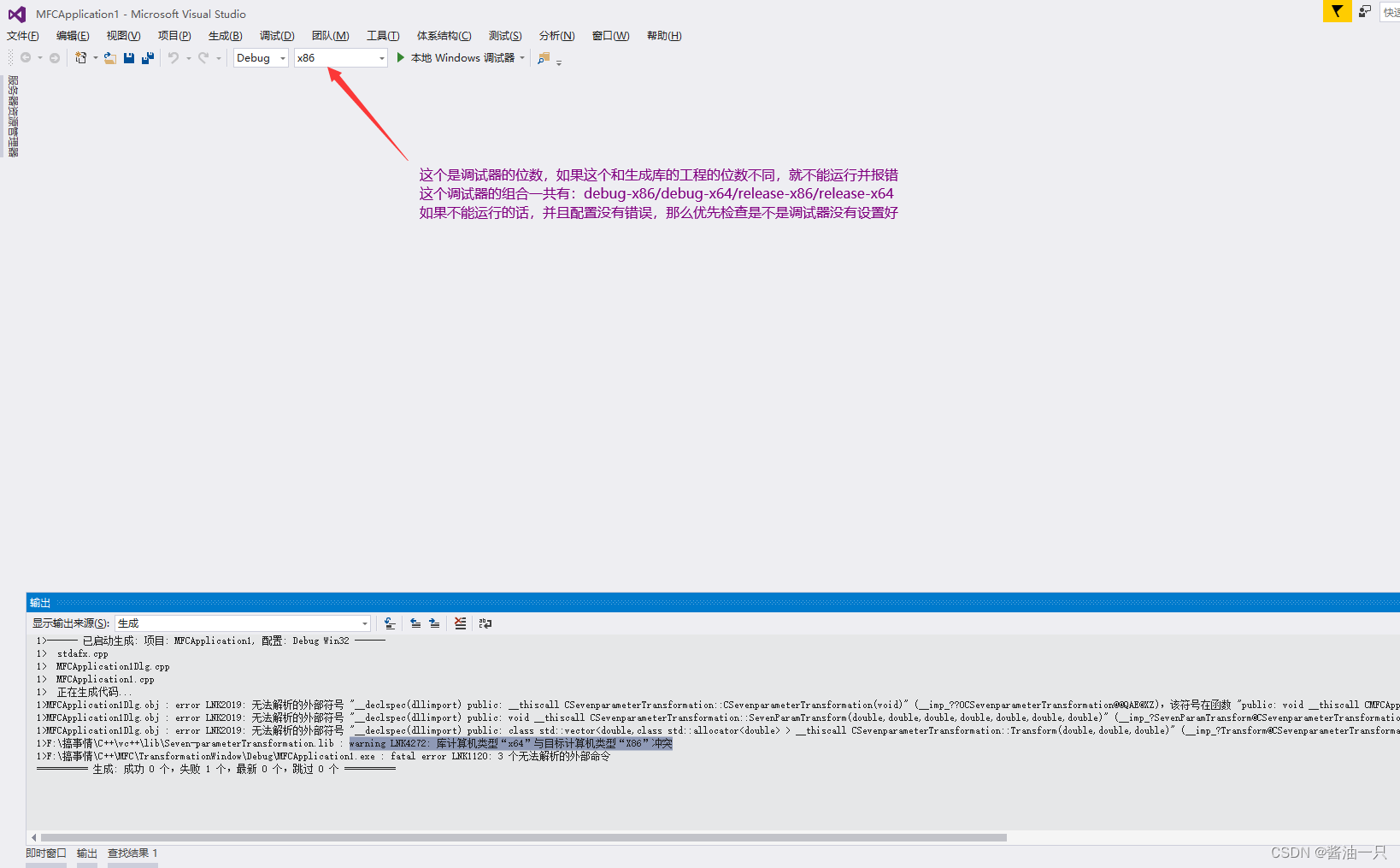1400x868 pixels.
Task: Open the 分析(N) menu
Action: tap(556, 36)
